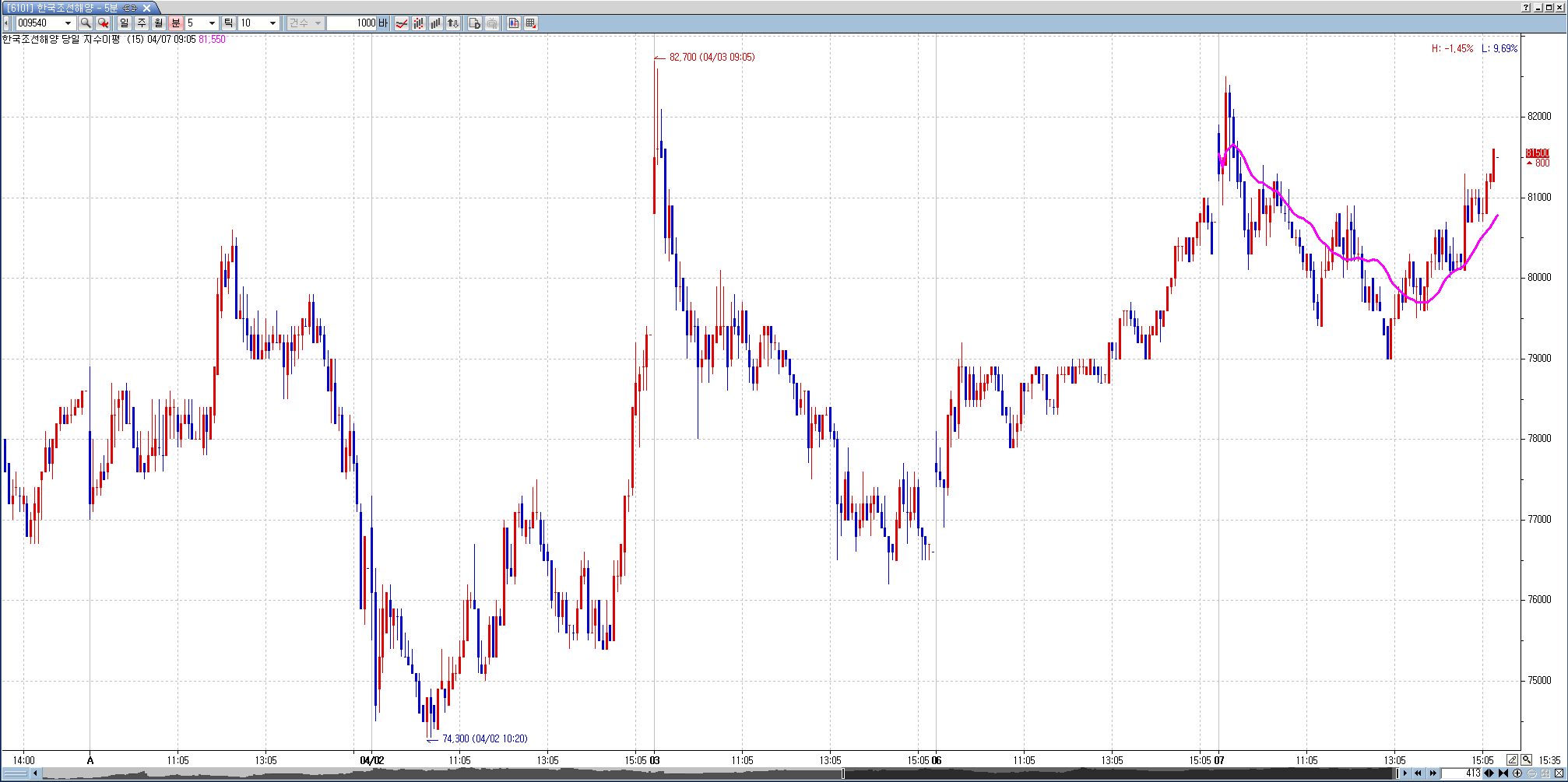The image size is (1568, 782).
Task: Click the help question mark button
Action: [x=1526, y=8]
